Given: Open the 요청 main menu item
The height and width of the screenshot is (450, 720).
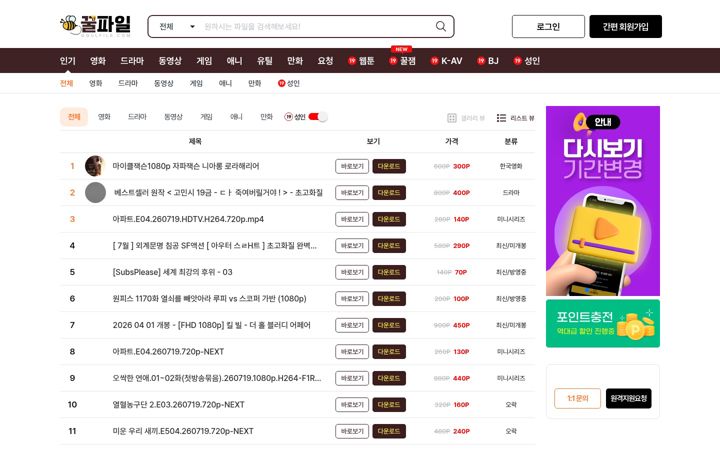Looking at the screenshot, I should [325, 61].
